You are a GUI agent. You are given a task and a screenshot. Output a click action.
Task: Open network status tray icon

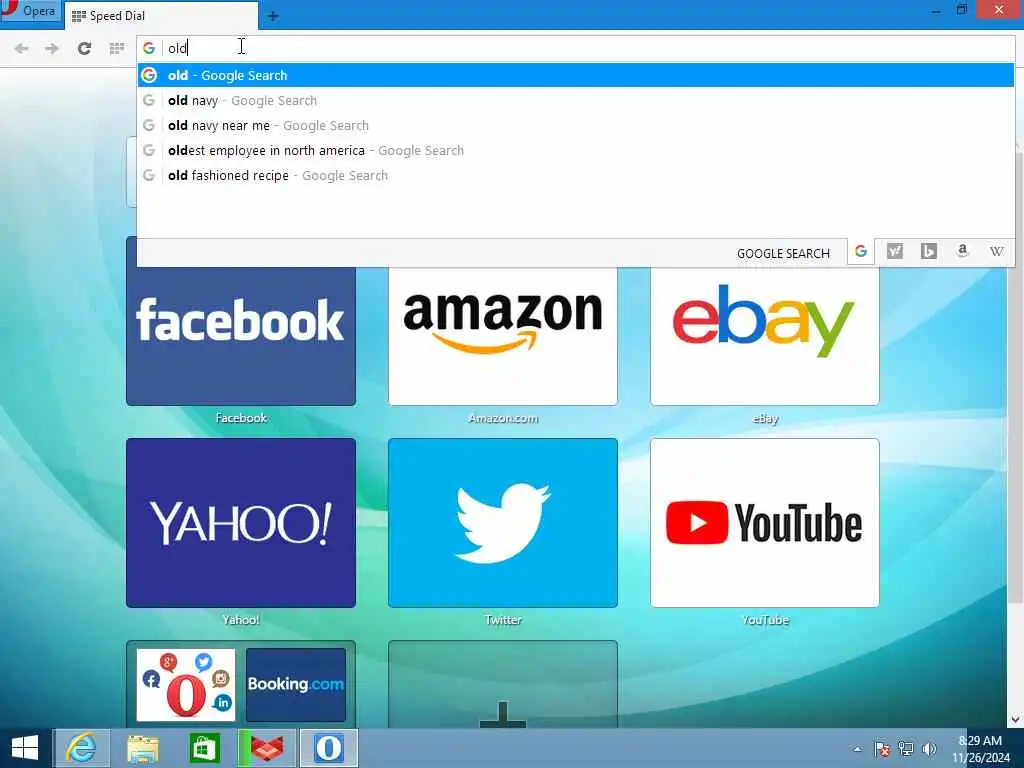906,749
